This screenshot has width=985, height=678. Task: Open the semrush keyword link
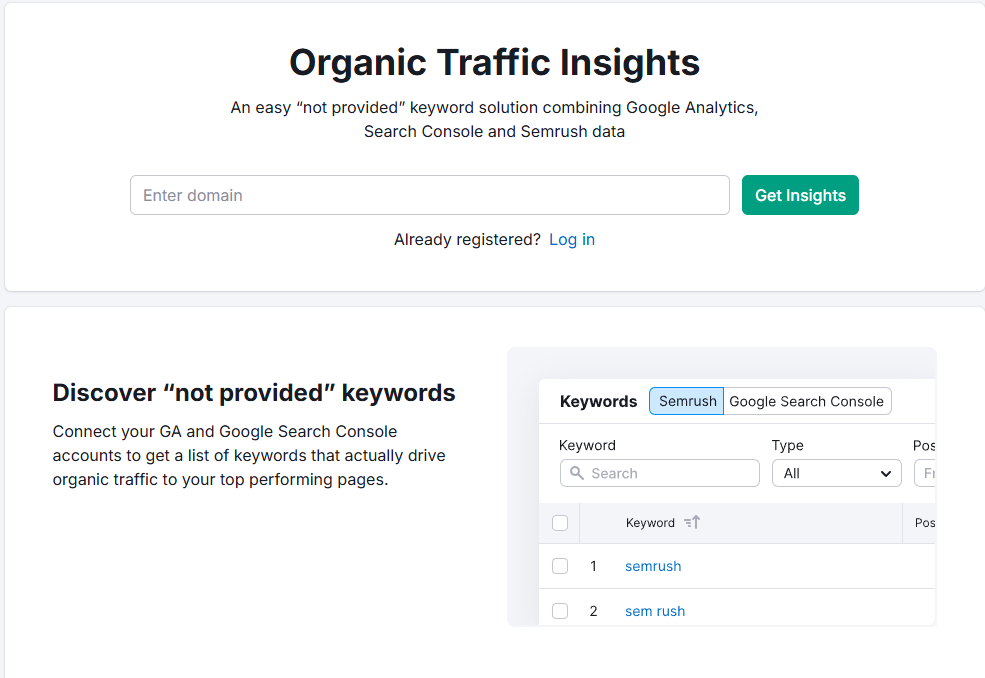coord(653,566)
